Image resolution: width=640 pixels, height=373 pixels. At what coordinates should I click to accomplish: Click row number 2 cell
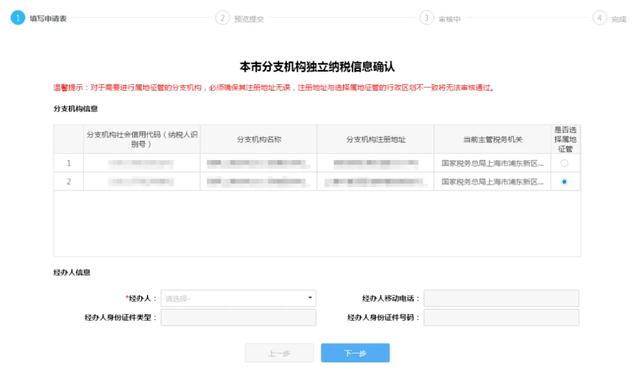tap(69, 182)
